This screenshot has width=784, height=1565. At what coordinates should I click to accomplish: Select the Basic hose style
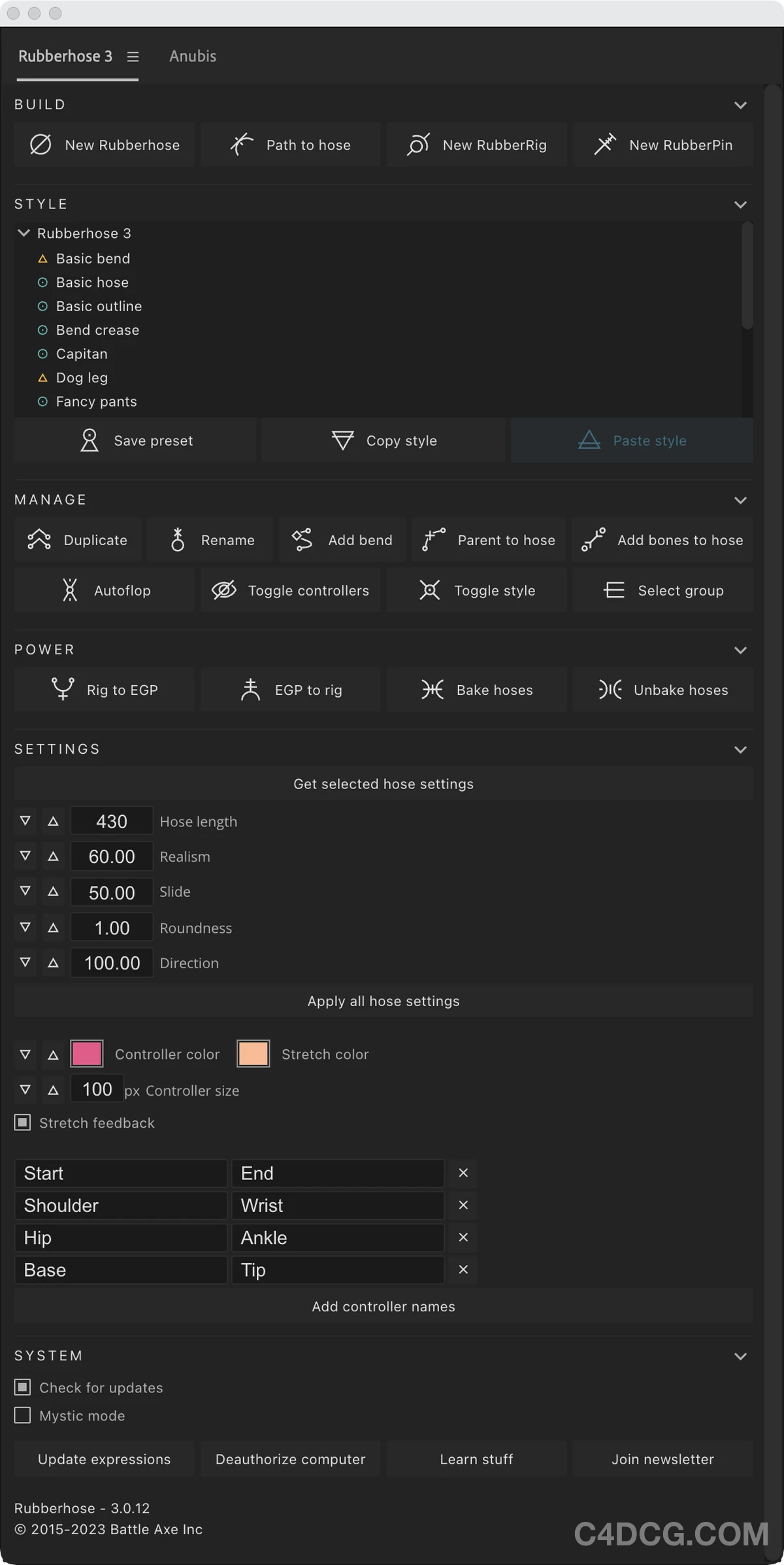pos(92,282)
